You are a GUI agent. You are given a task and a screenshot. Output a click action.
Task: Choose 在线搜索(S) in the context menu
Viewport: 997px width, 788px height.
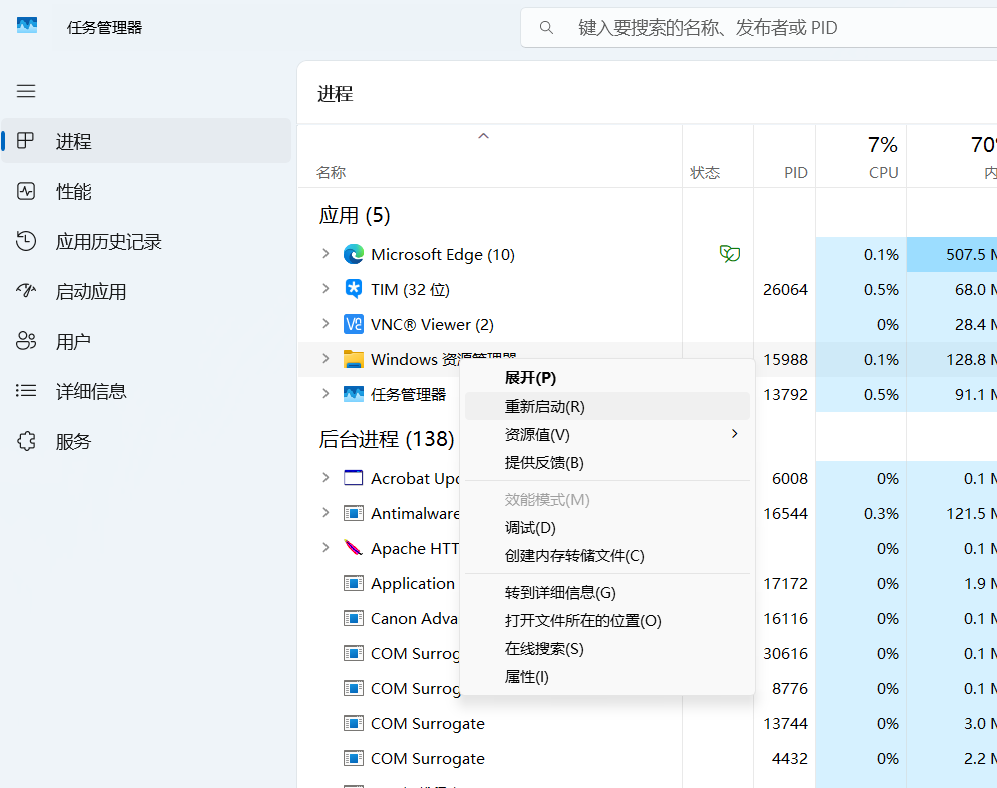[607, 648]
